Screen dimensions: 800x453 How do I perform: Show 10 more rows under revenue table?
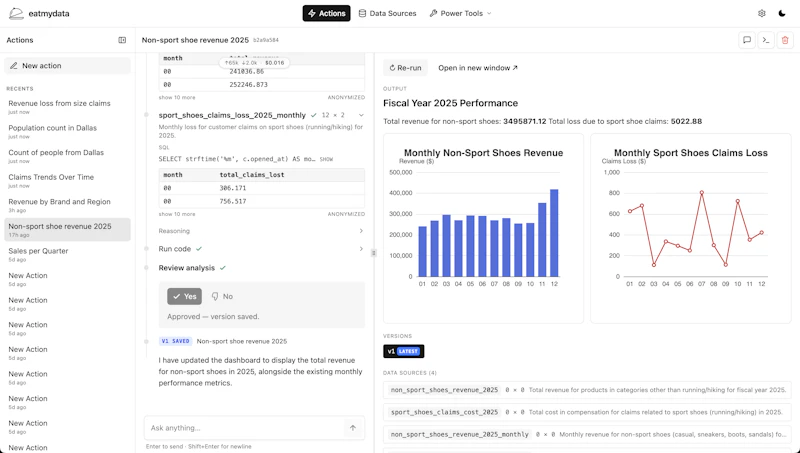pos(177,97)
